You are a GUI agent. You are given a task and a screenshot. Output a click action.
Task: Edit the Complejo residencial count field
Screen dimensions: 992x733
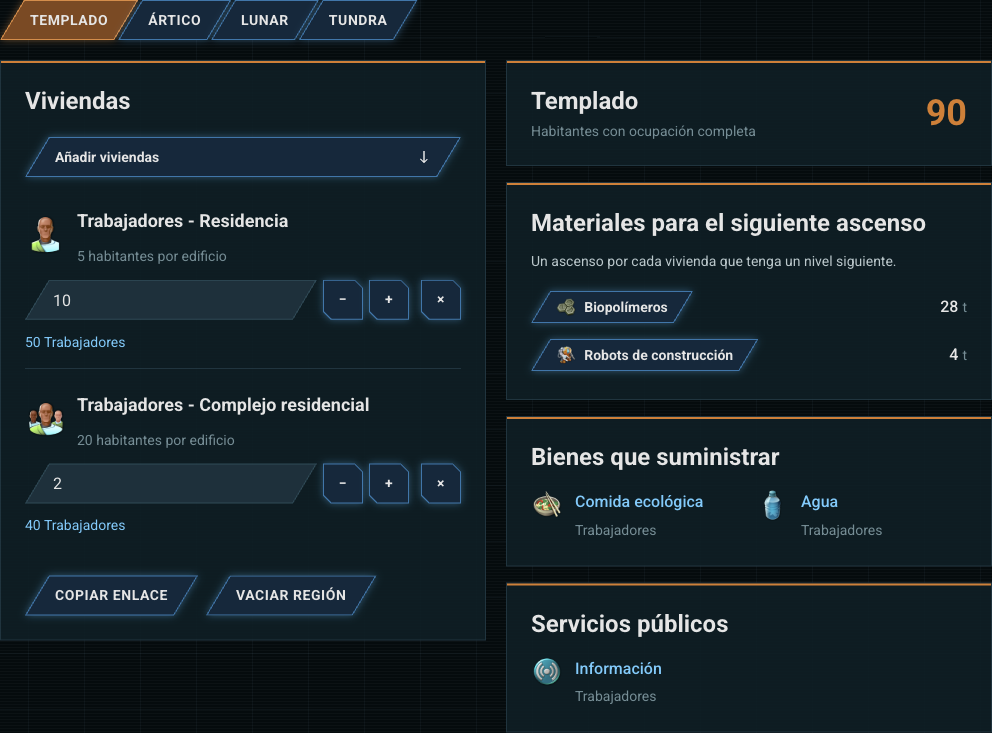[x=171, y=483]
